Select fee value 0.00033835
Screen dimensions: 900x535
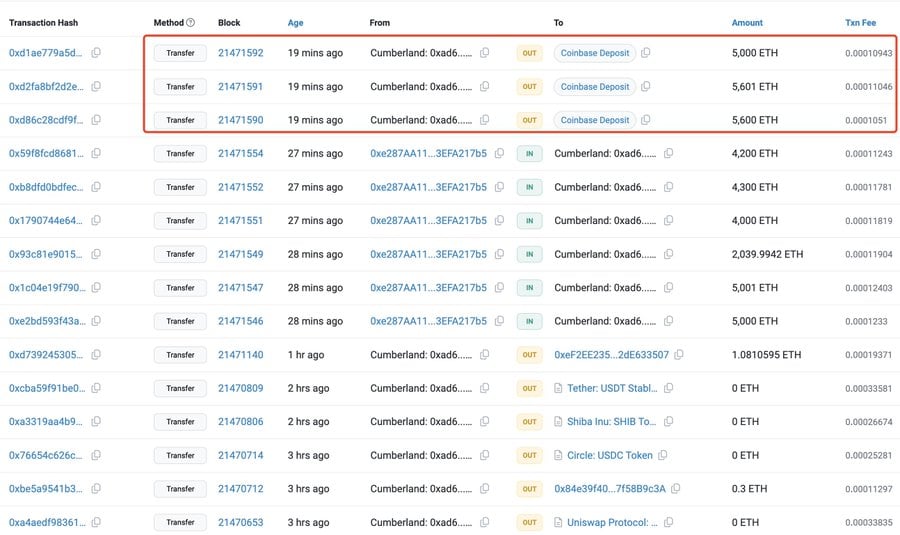(x=868, y=522)
